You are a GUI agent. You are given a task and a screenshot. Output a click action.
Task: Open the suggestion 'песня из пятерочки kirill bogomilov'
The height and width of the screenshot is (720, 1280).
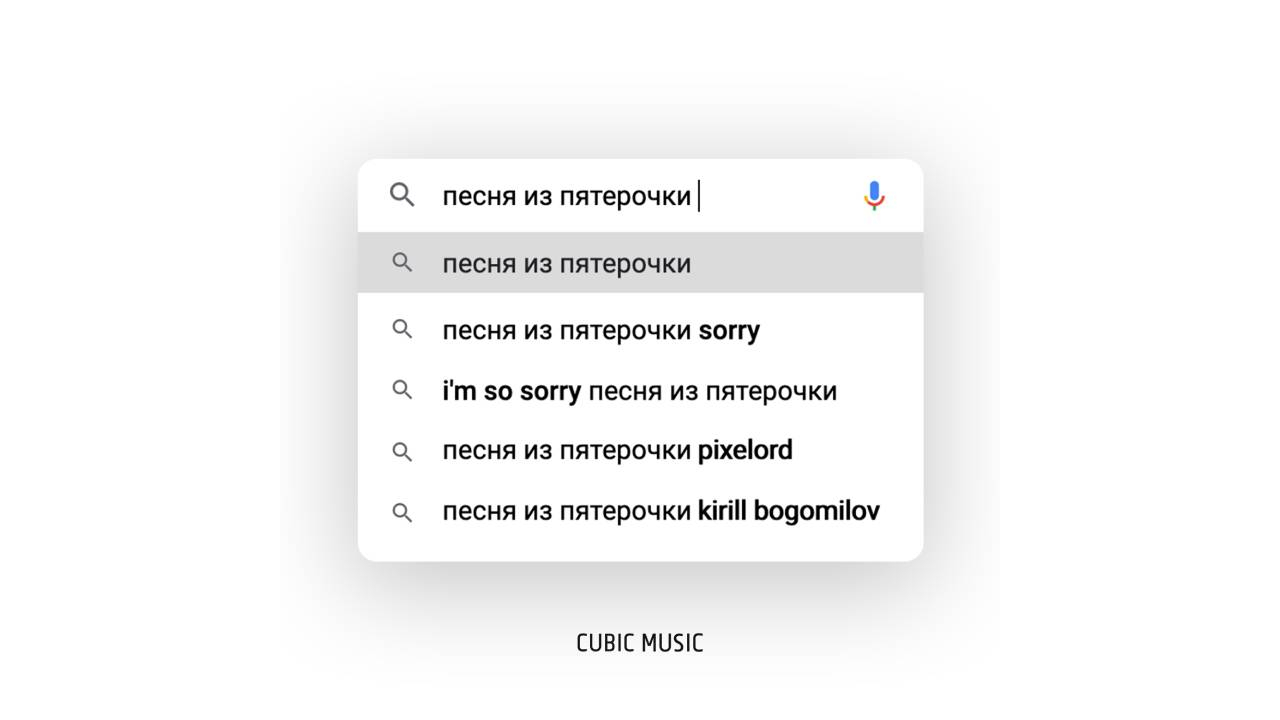pos(660,512)
